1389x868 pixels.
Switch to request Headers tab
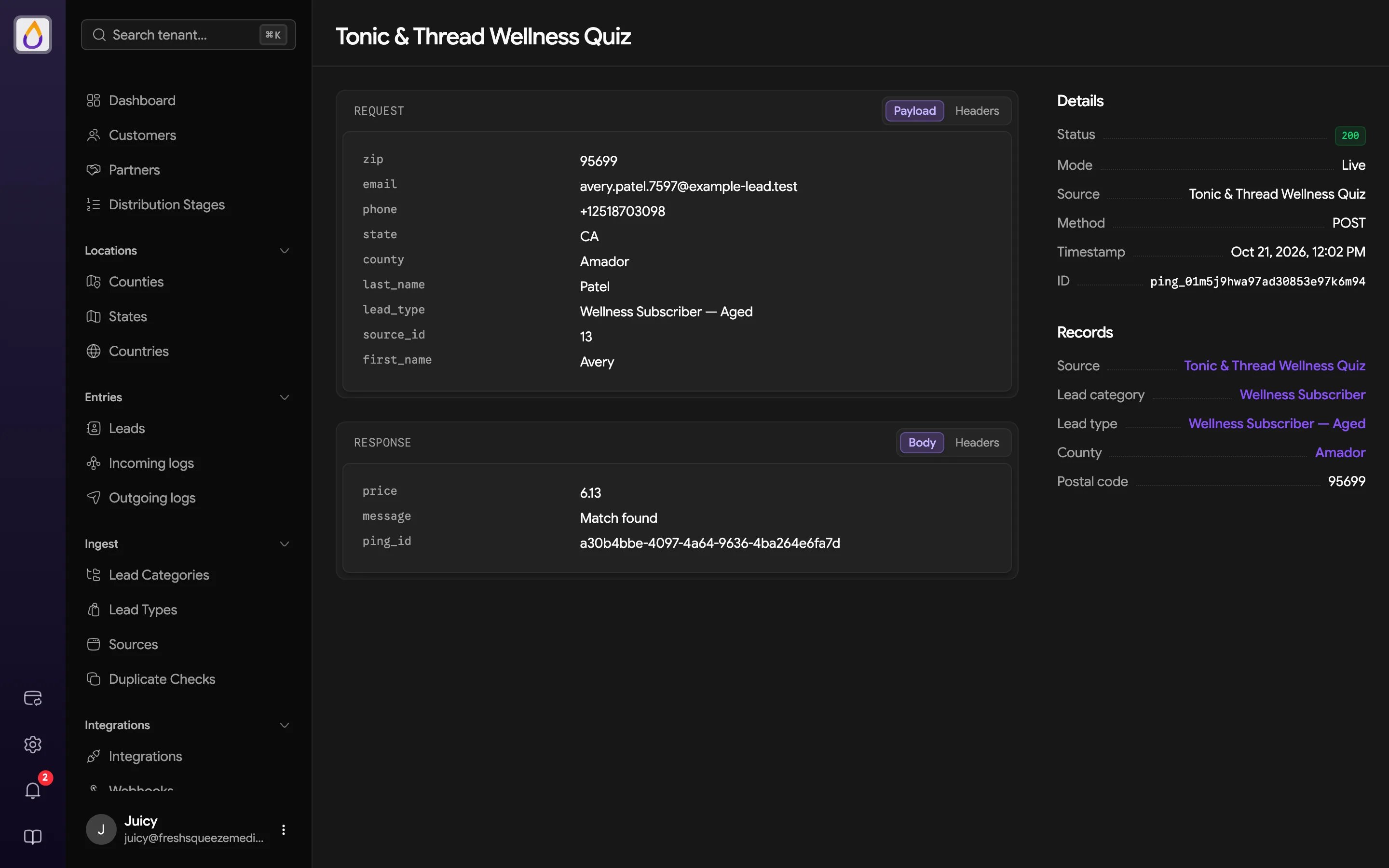(x=977, y=111)
